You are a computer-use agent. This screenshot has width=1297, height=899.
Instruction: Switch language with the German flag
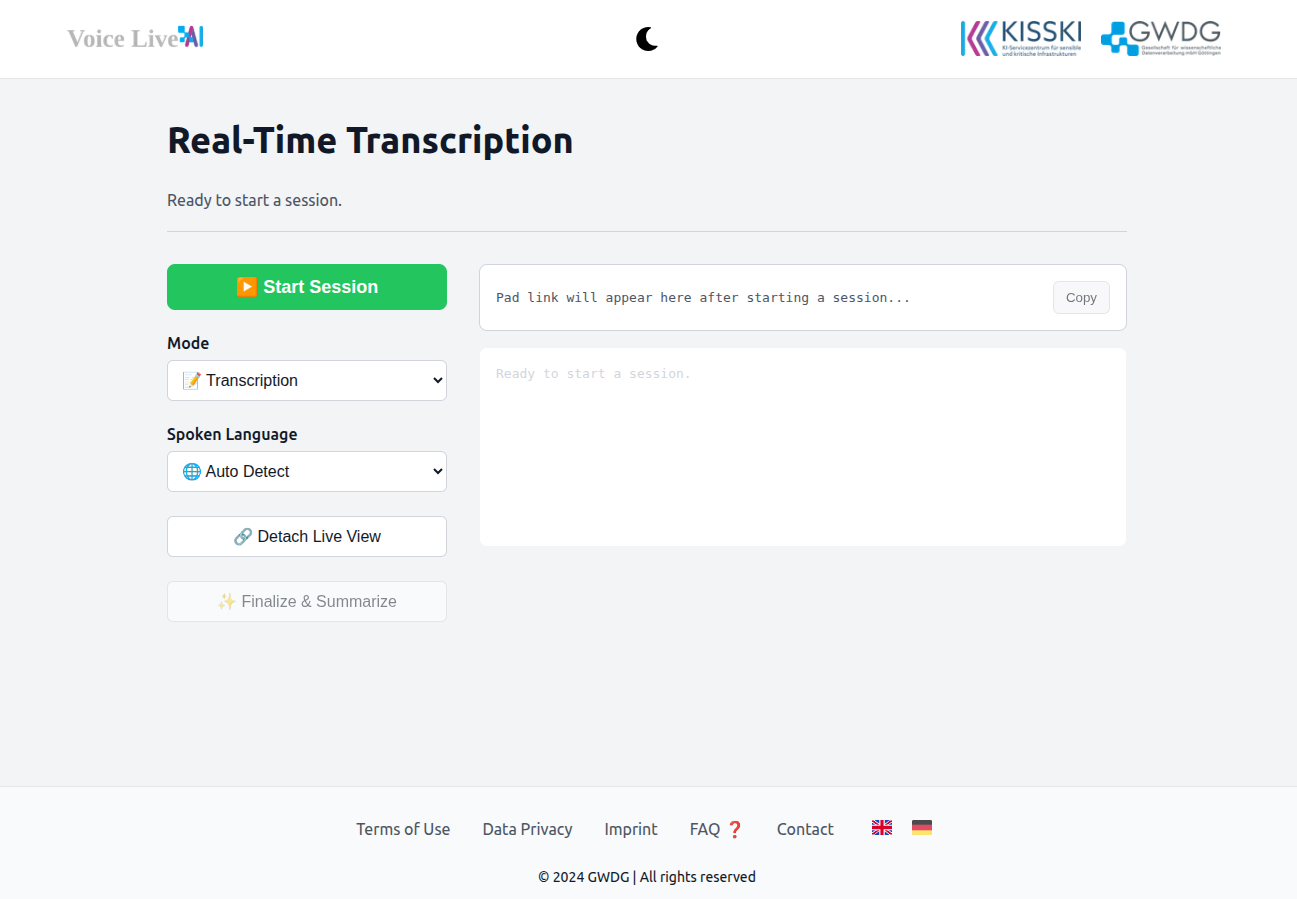pyautogui.click(x=922, y=828)
